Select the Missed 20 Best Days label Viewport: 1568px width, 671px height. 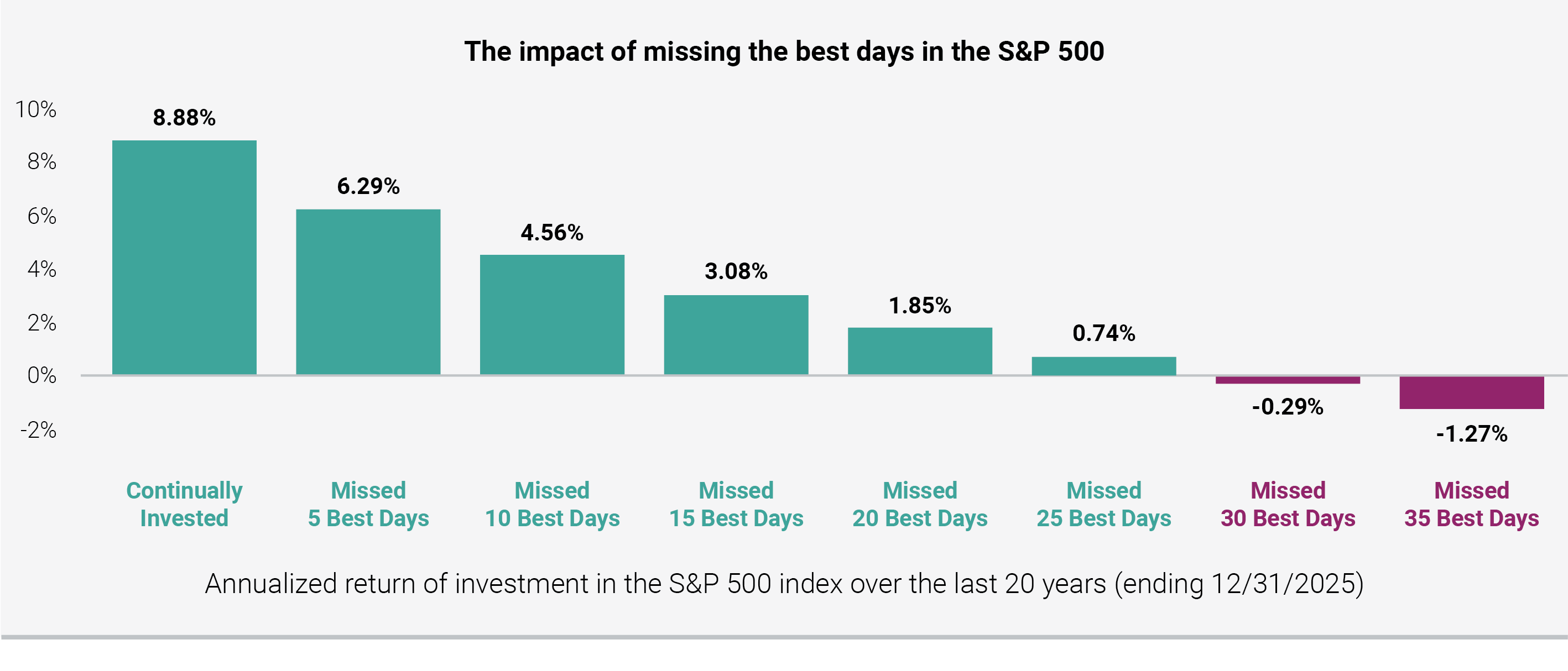click(920, 504)
